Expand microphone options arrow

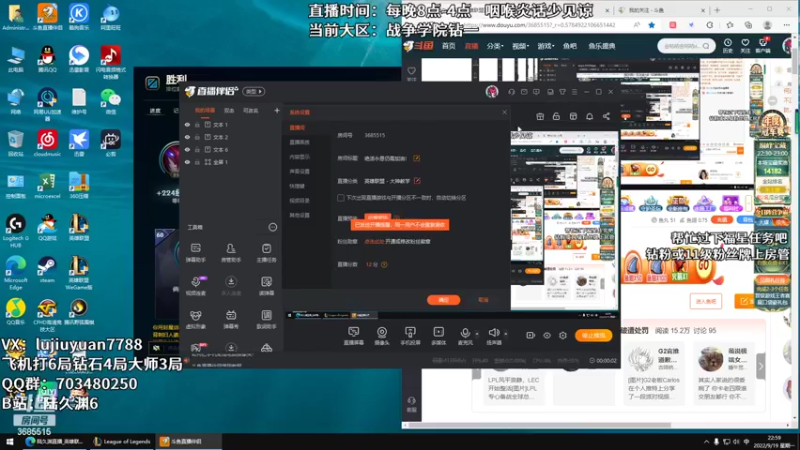tap(477, 334)
